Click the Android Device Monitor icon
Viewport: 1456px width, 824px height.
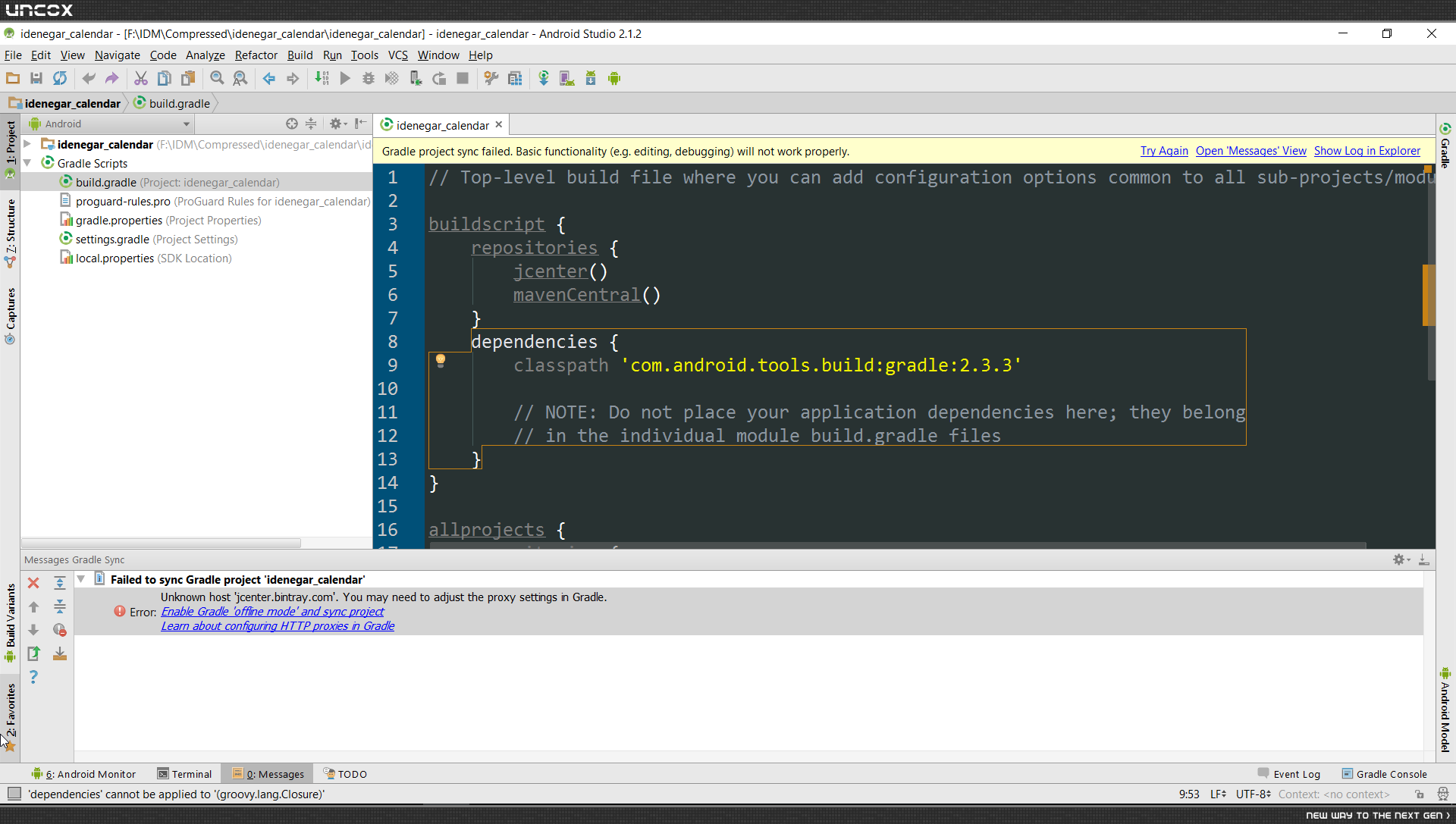tap(614, 79)
